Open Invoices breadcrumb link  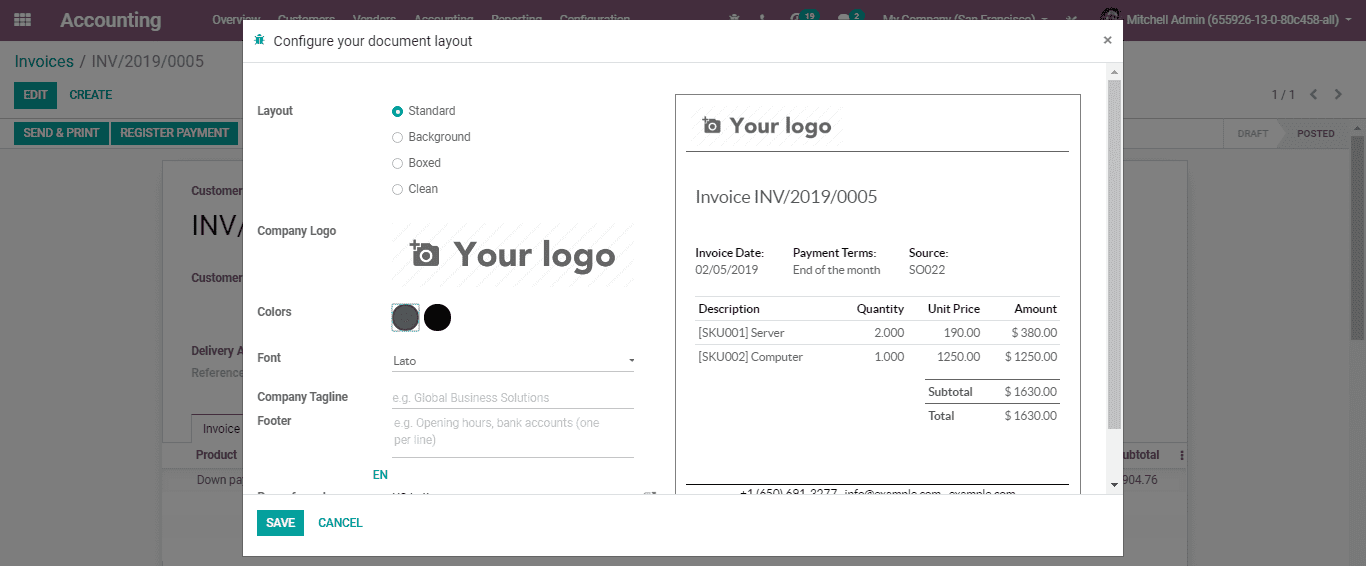coord(44,62)
